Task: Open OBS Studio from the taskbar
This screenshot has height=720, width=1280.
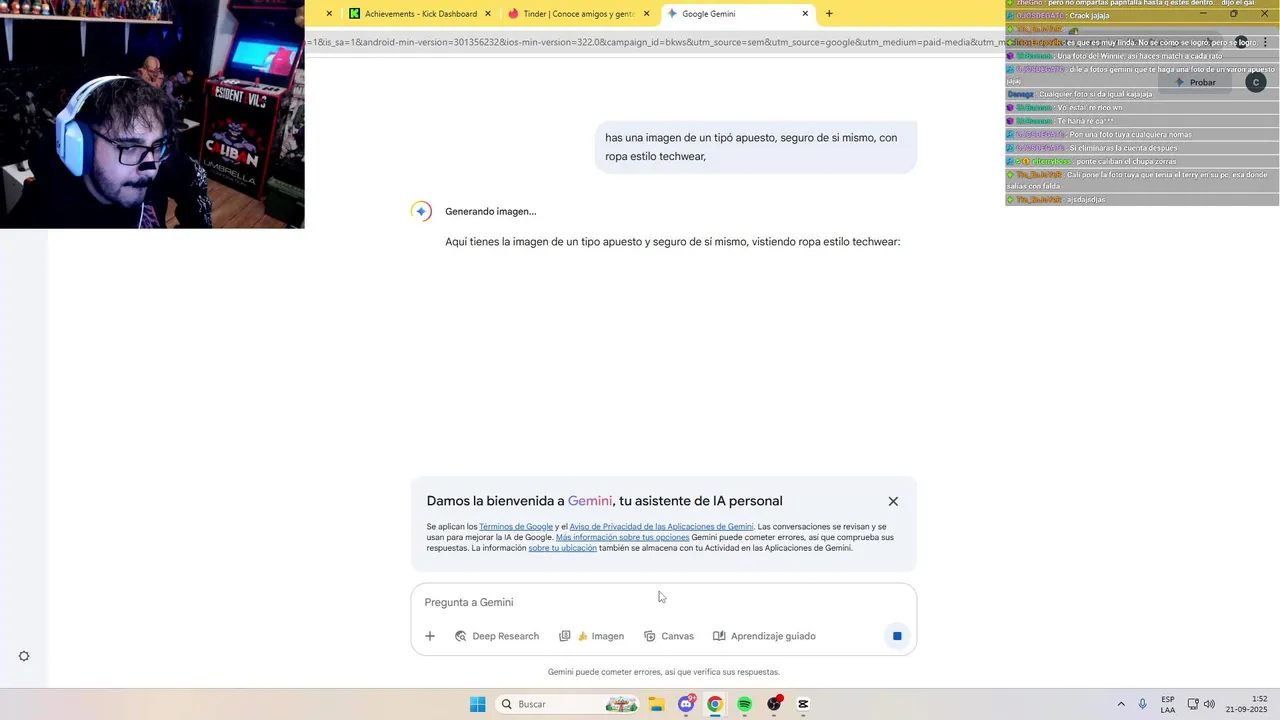Action: 774,704
